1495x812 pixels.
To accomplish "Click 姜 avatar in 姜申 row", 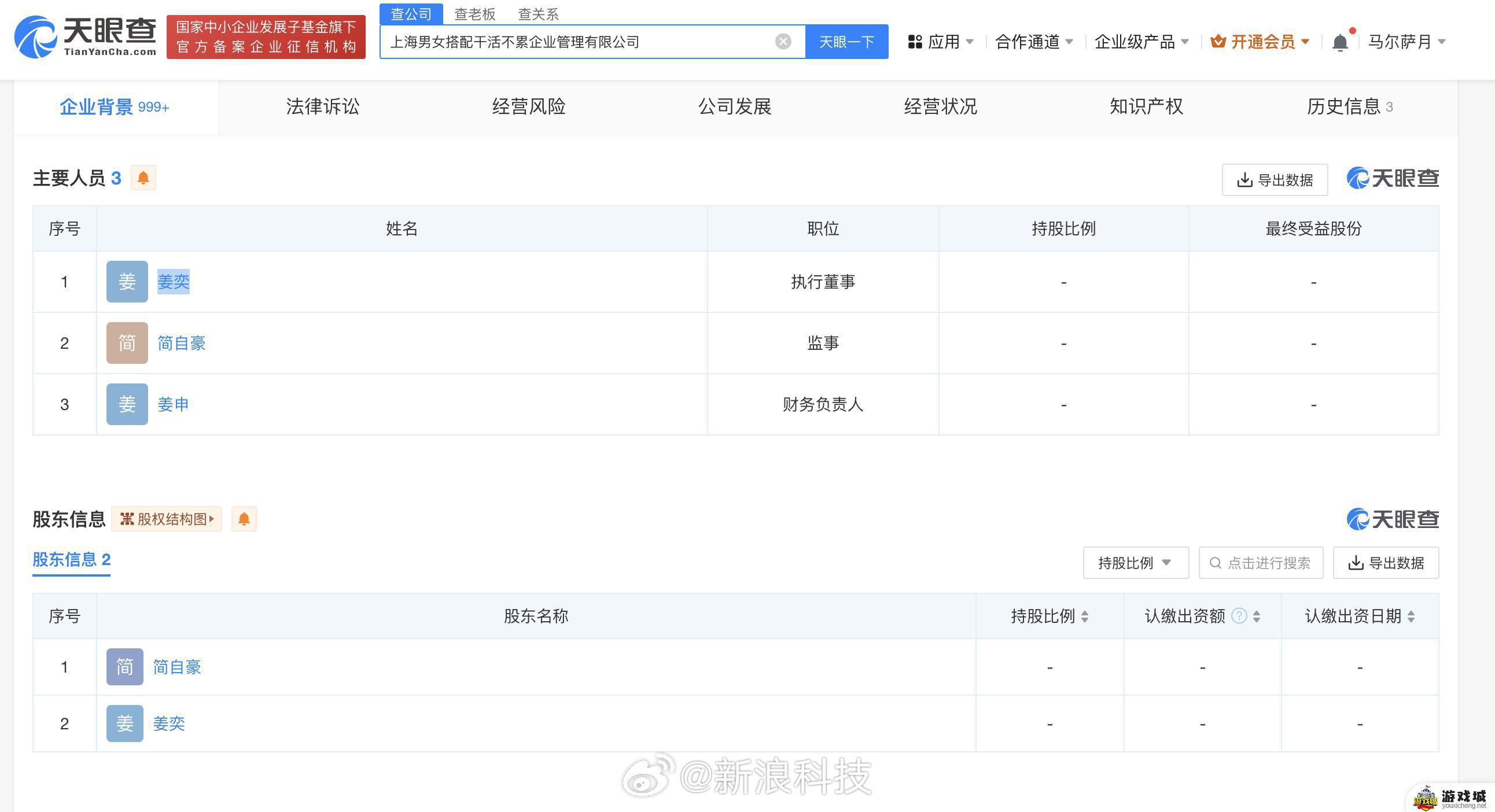I will 127,404.
